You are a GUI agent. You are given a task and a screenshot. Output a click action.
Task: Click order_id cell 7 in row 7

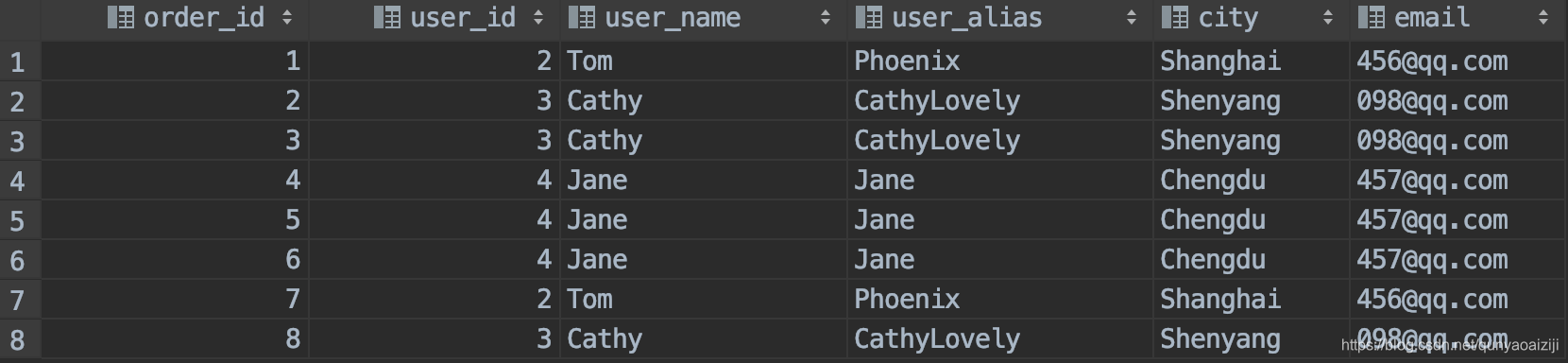[175, 300]
